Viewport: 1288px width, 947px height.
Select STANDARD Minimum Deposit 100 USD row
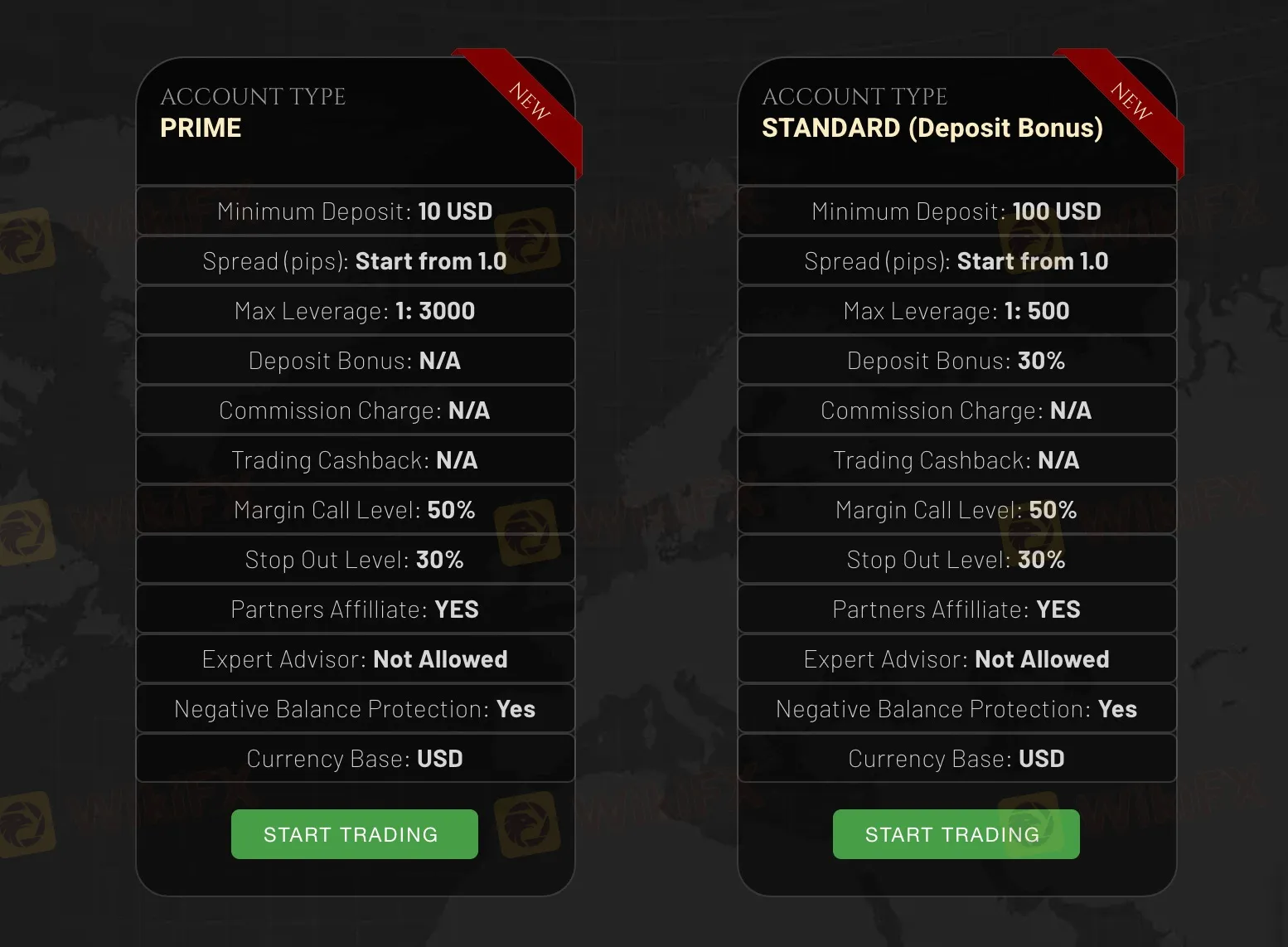tap(957, 211)
